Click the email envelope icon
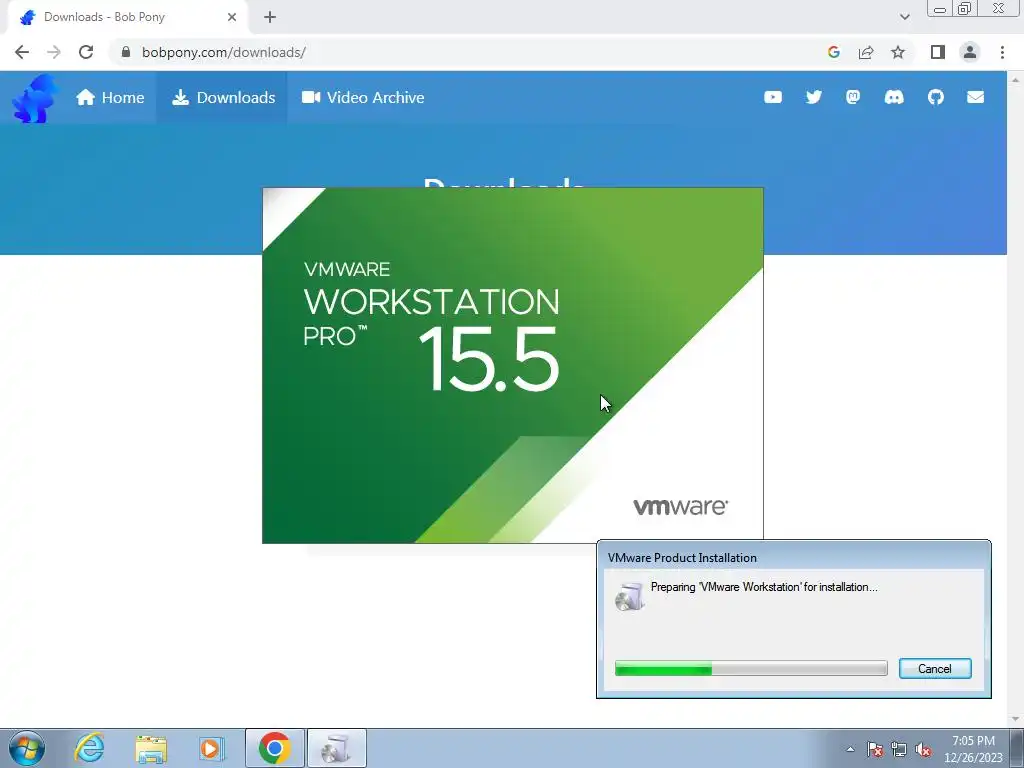Image resolution: width=1024 pixels, height=768 pixels. click(x=975, y=97)
